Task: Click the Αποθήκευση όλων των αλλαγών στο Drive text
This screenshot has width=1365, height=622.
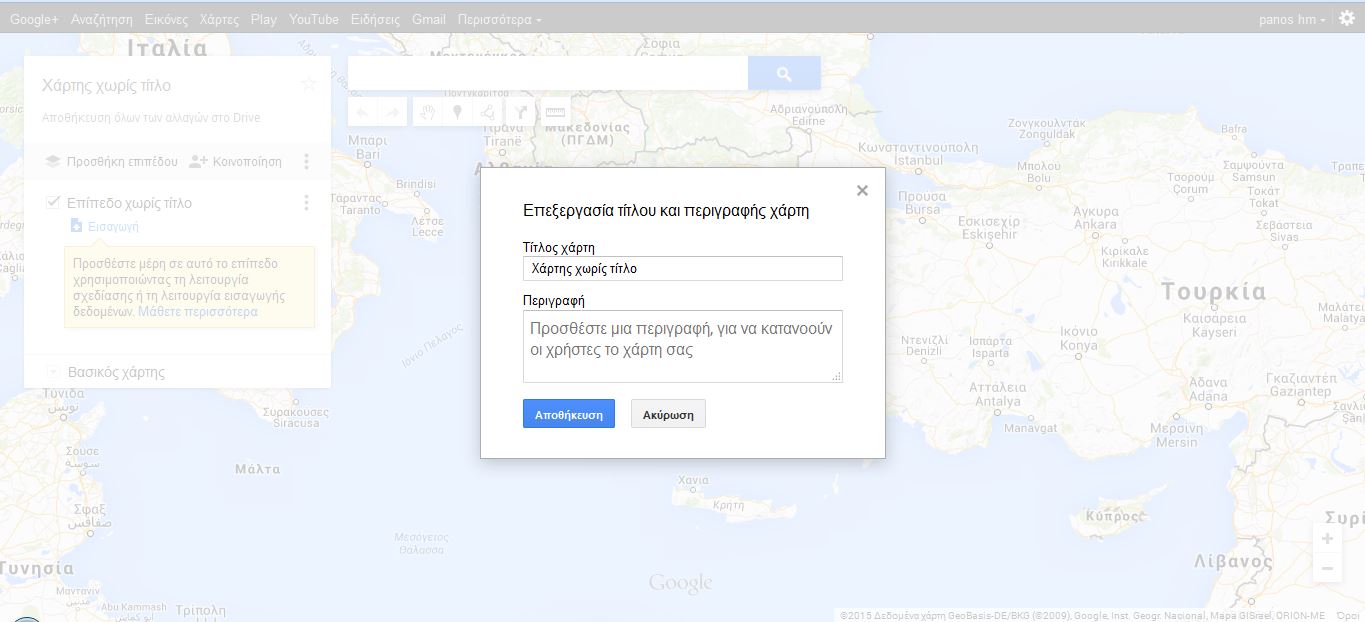Action: coord(151,118)
